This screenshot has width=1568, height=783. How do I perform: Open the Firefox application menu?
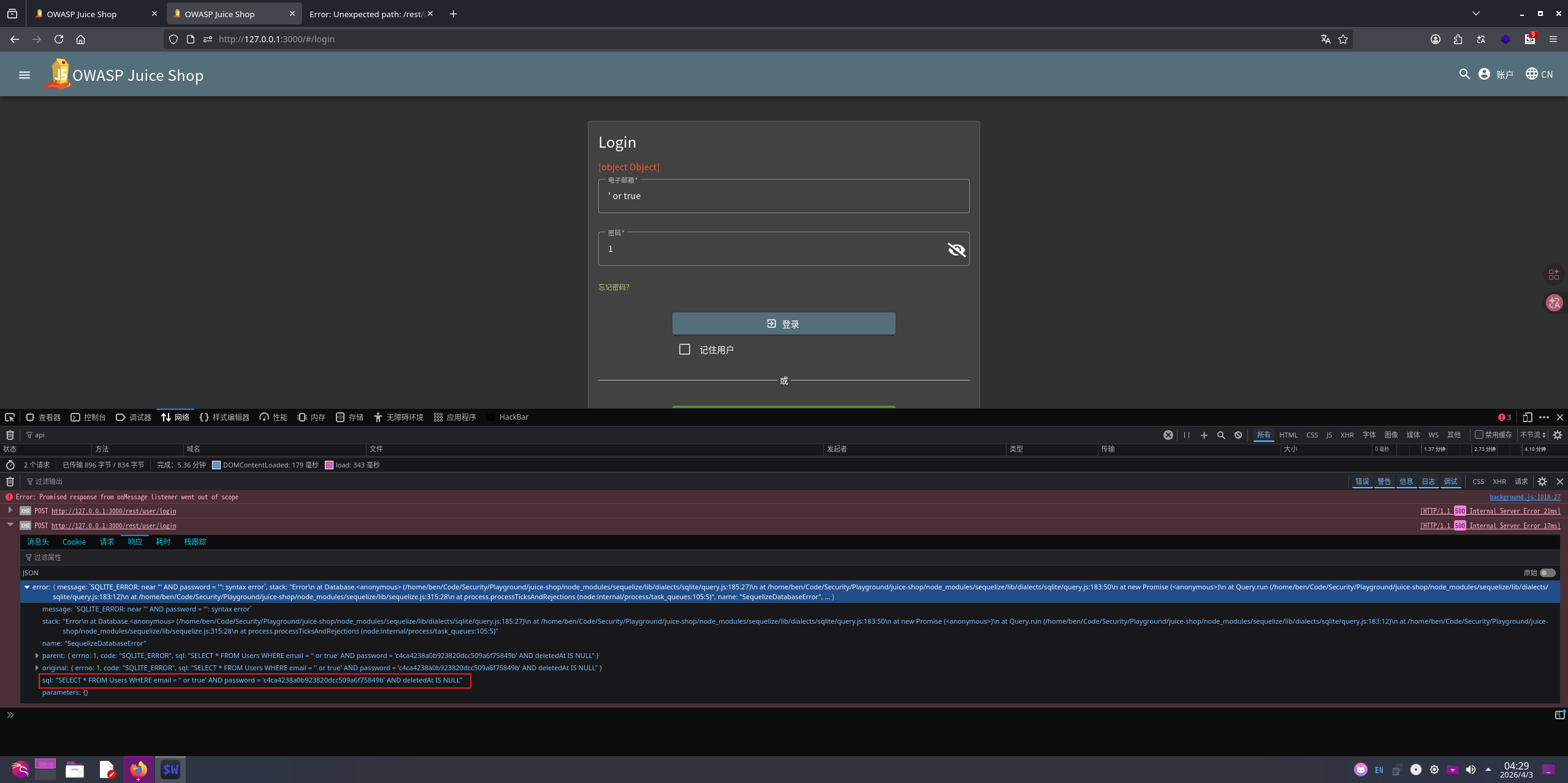pyautogui.click(x=1553, y=39)
